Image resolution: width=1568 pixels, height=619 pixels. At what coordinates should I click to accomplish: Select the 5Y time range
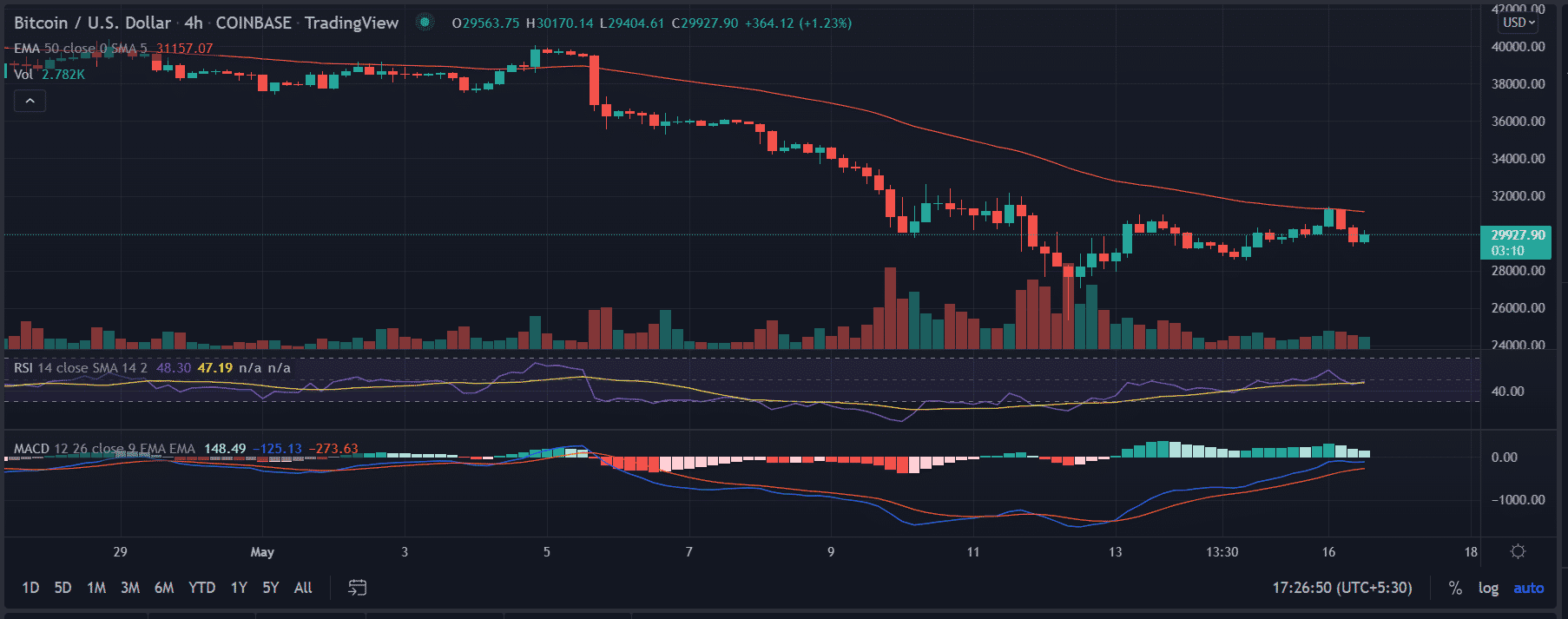click(x=270, y=588)
